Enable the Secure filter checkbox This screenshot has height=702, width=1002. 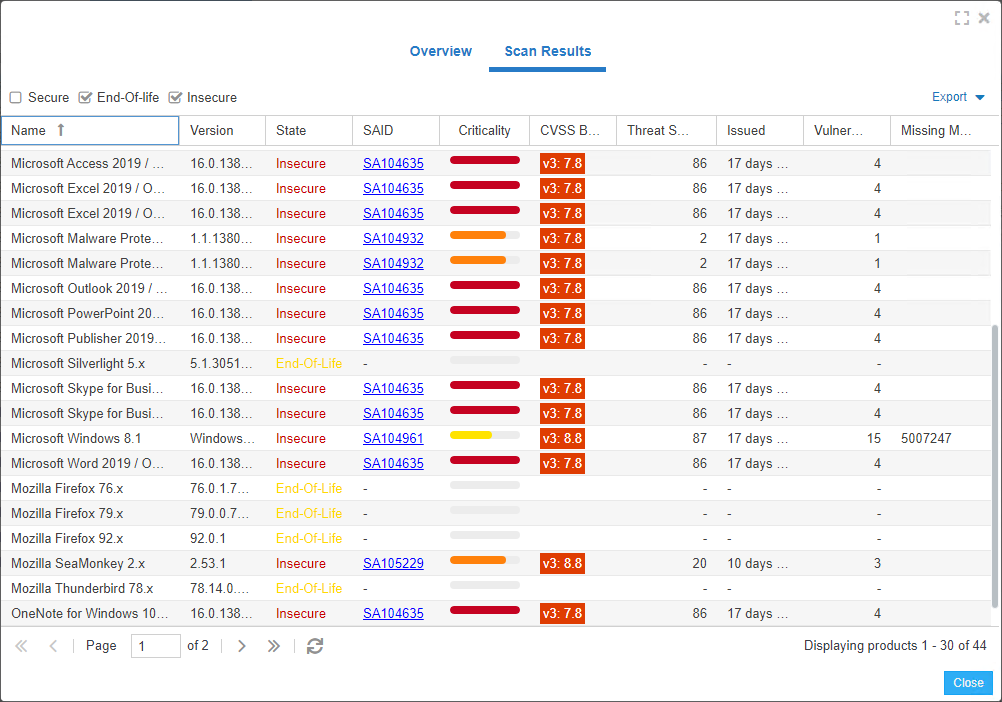coord(16,98)
